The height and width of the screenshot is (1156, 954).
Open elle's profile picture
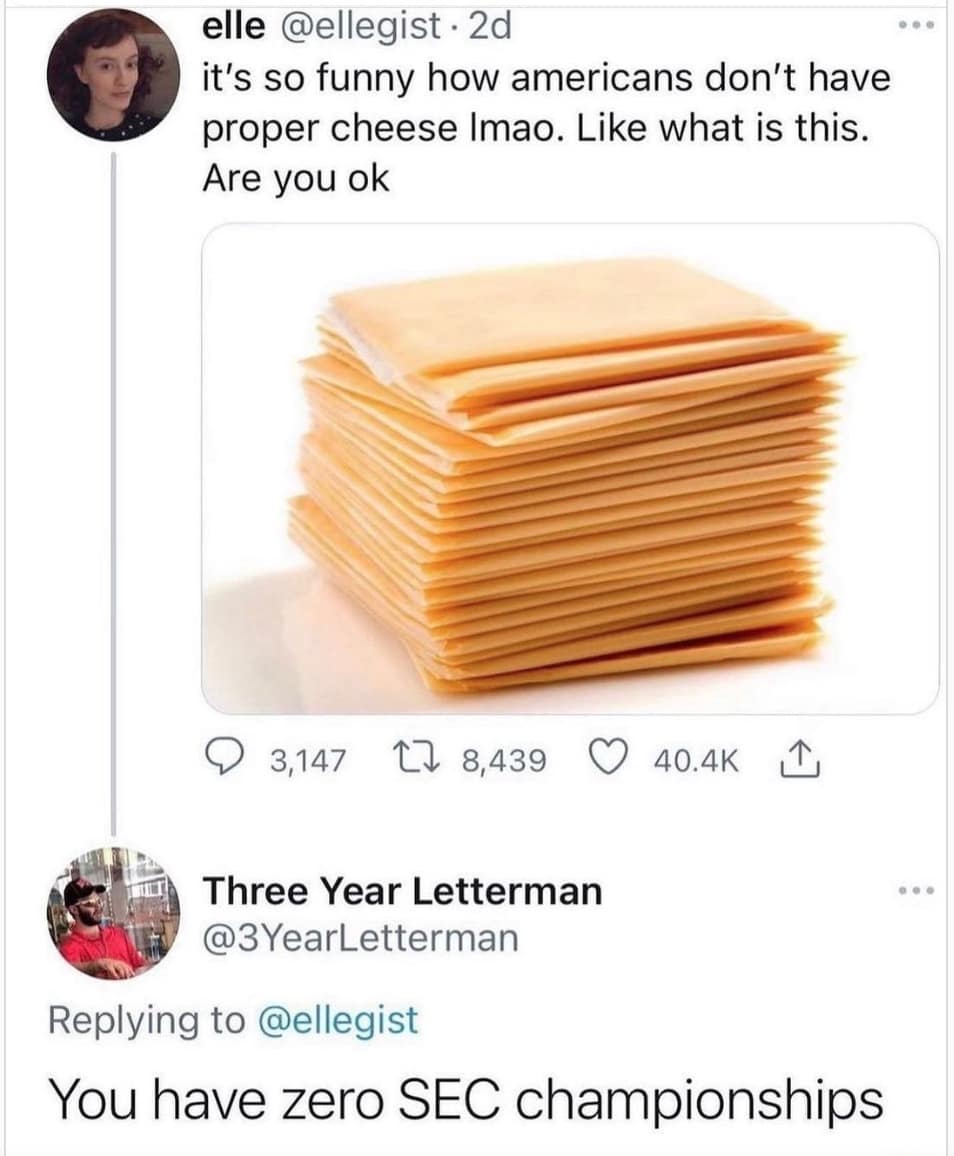pos(113,75)
